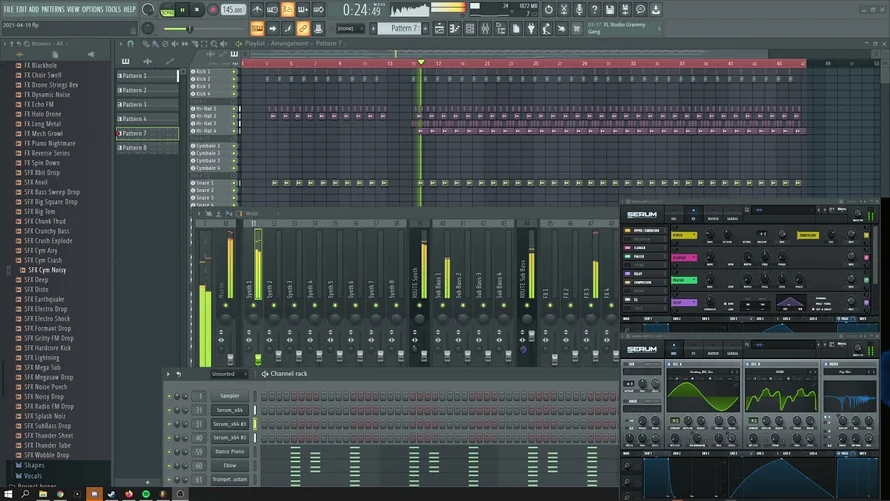The width and height of the screenshot is (890, 501).
Task: Click the Record button in transport
Action: [x=213, y=9]
